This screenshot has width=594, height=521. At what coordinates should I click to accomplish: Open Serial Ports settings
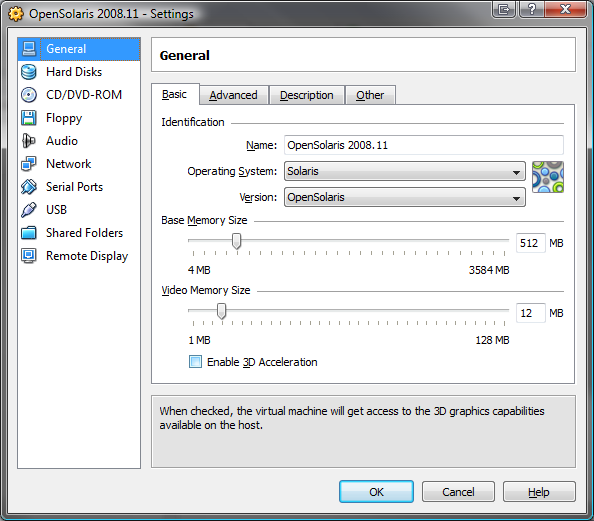(79, 187)
